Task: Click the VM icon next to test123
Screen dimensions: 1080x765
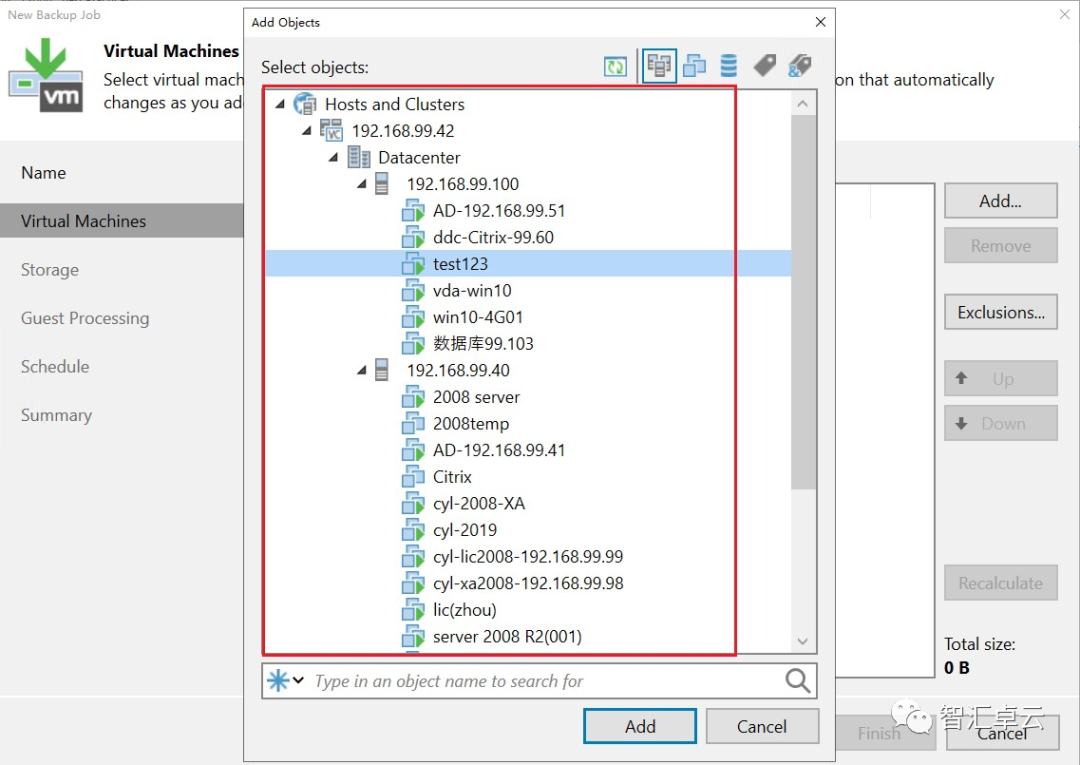Action: pos(414,264)
